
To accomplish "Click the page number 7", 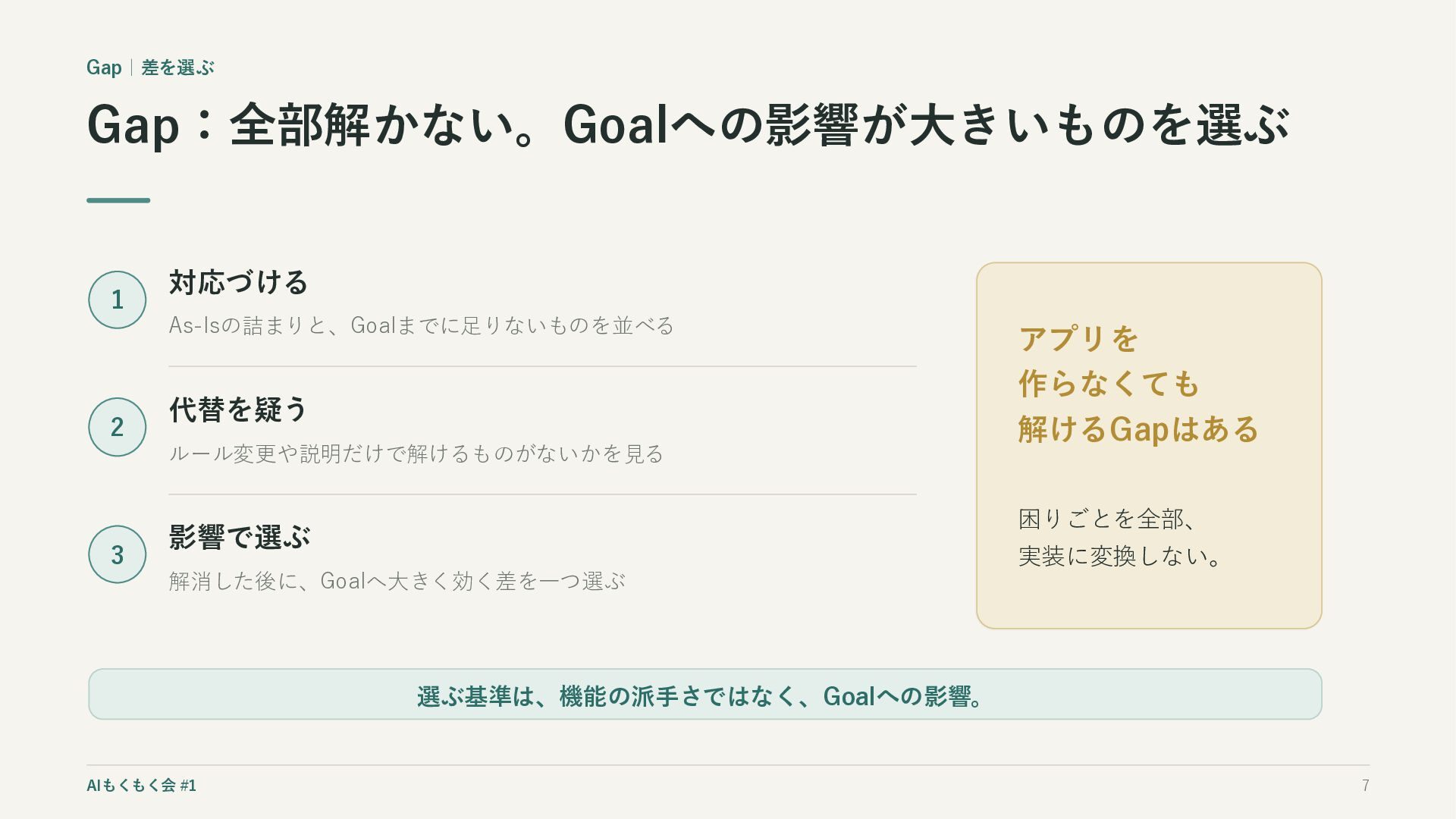I will coord(1365,786).
